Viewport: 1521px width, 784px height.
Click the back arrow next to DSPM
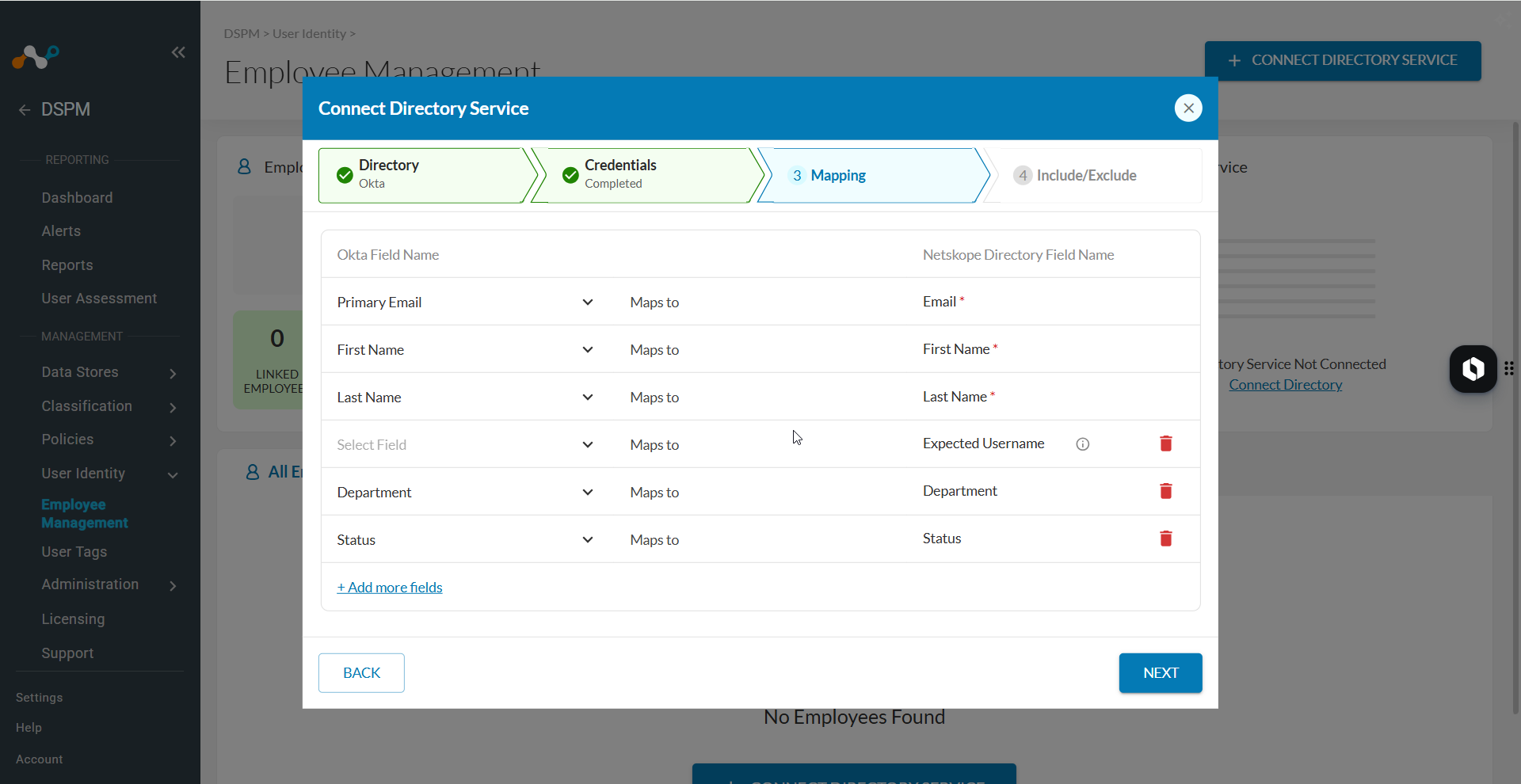click(25, 110)
